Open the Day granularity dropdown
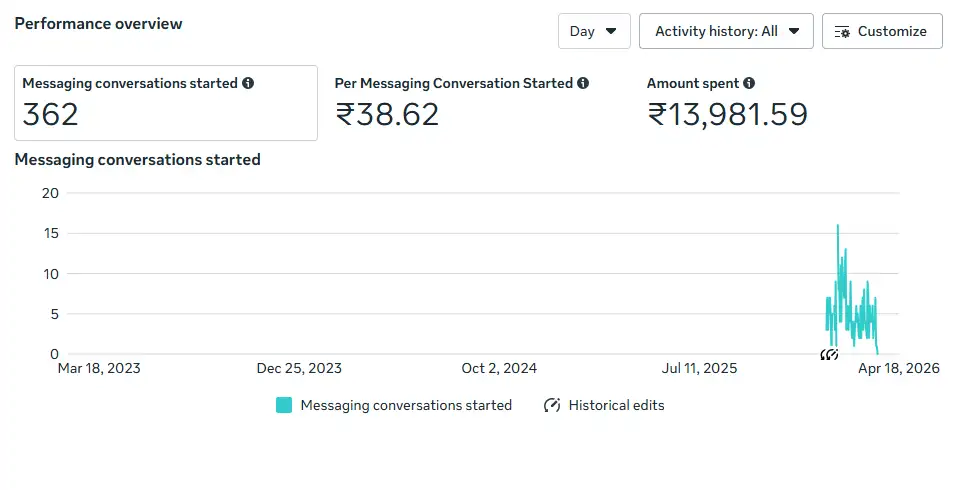Image resolution: width=956 pixels, height=490 pixels. click(x=594, y=31)
